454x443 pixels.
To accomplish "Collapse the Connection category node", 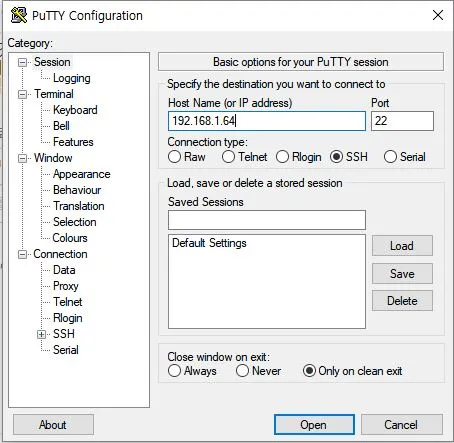I will click(22, 254).
